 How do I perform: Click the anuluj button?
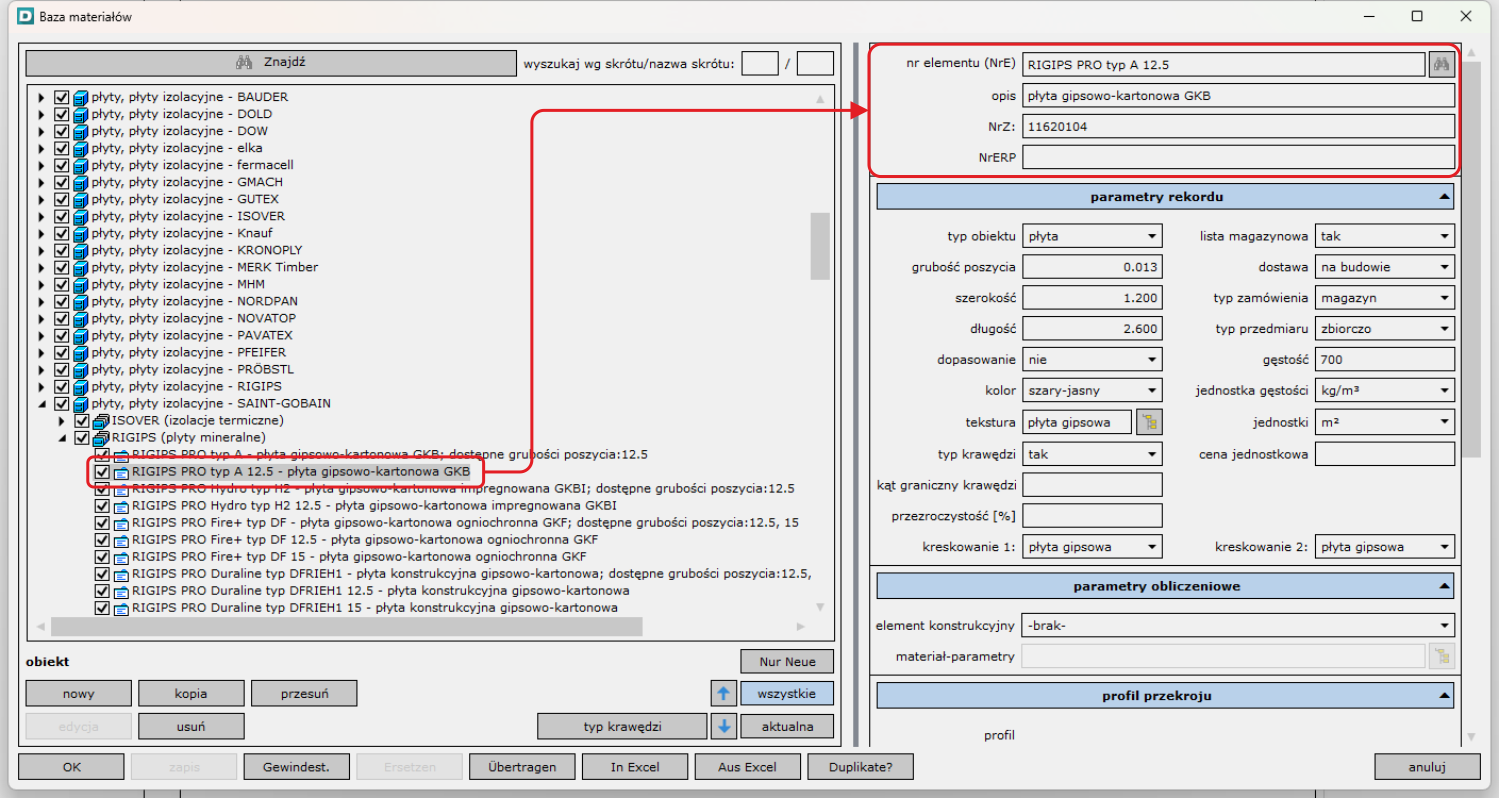(x=1427, y=767)
